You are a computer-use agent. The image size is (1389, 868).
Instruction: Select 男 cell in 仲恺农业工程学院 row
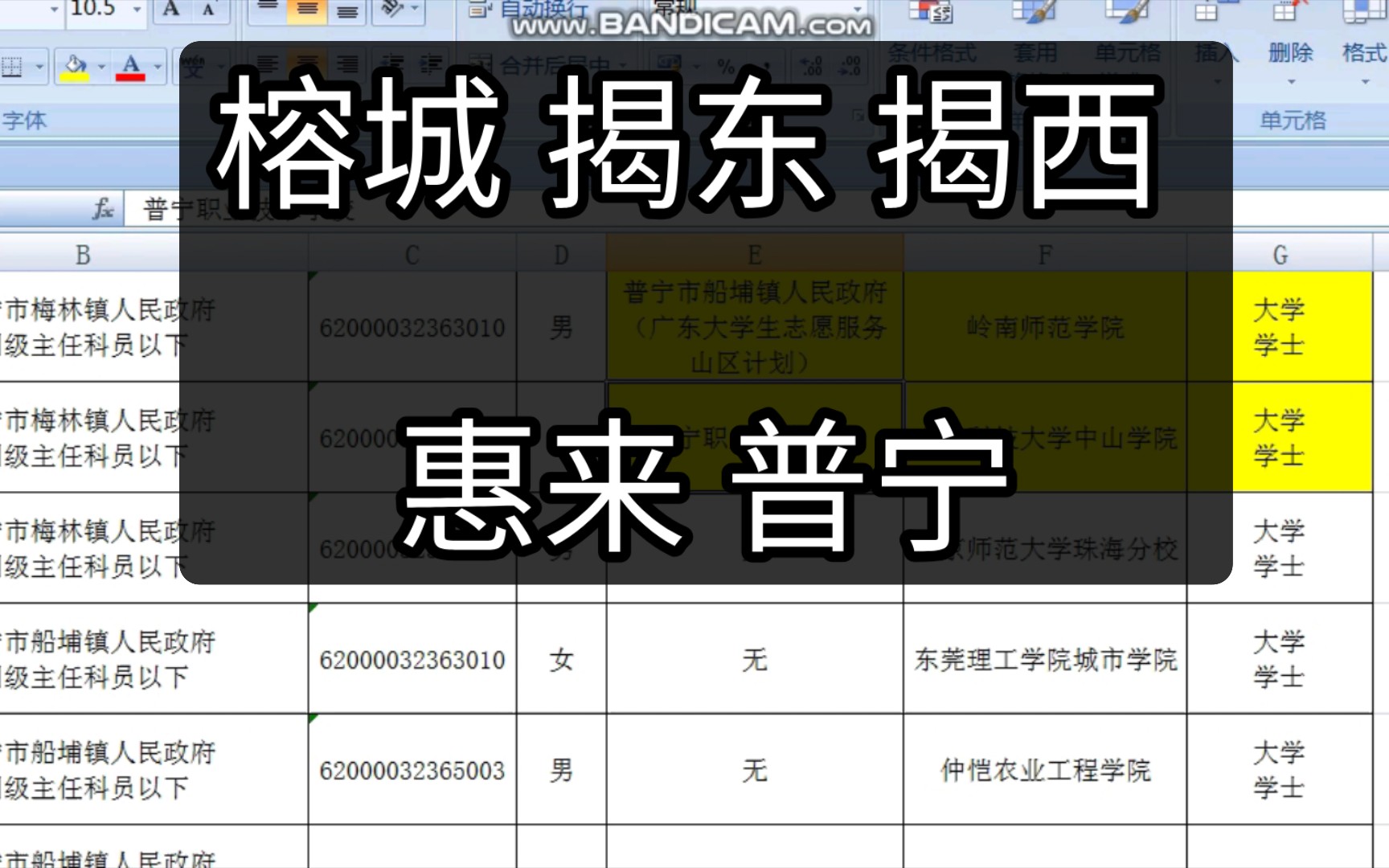[x=561, y=770]
